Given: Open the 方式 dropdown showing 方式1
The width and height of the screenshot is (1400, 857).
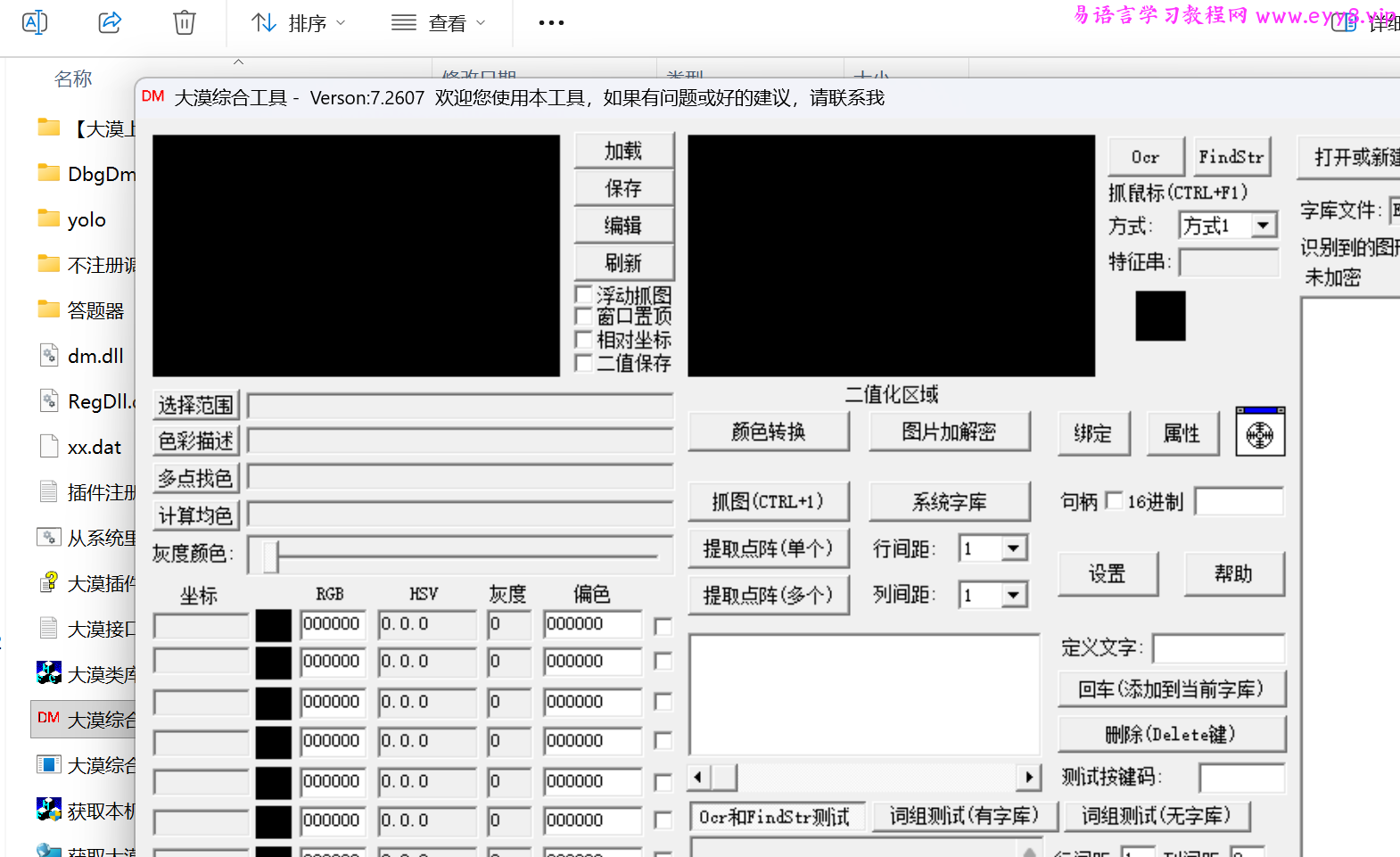Looking at the screenshot, I should pyautogui.click(x=1263, y=226).
